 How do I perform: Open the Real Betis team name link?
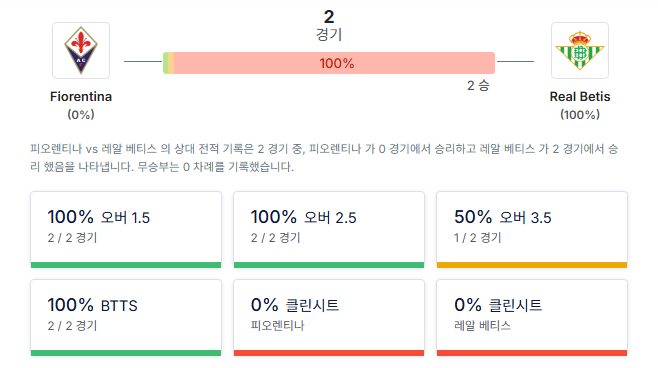tap(580, 97)
